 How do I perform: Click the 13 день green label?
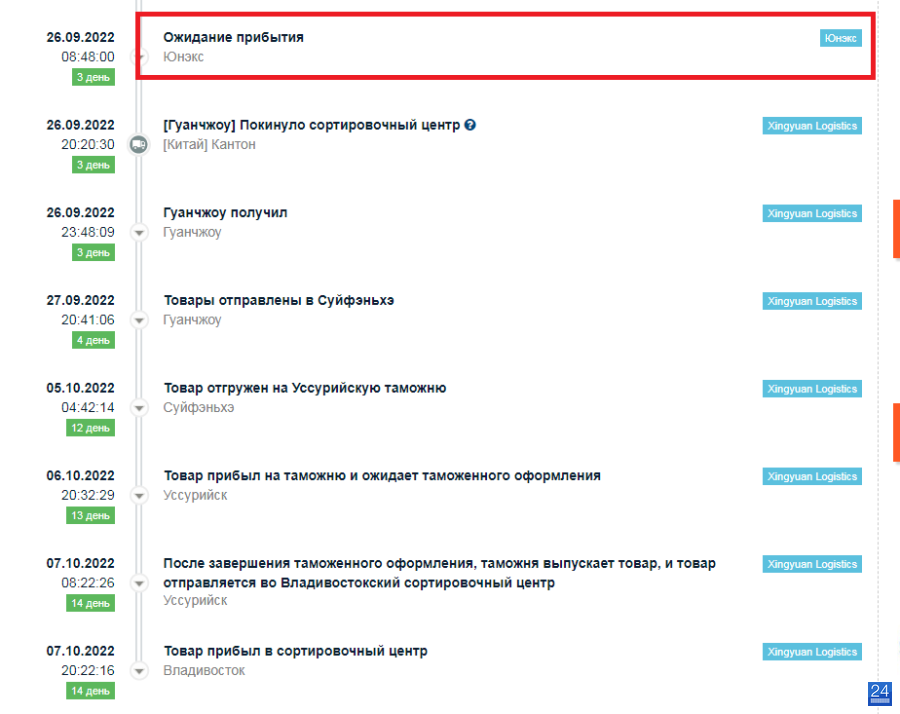(x=90, y=515)
